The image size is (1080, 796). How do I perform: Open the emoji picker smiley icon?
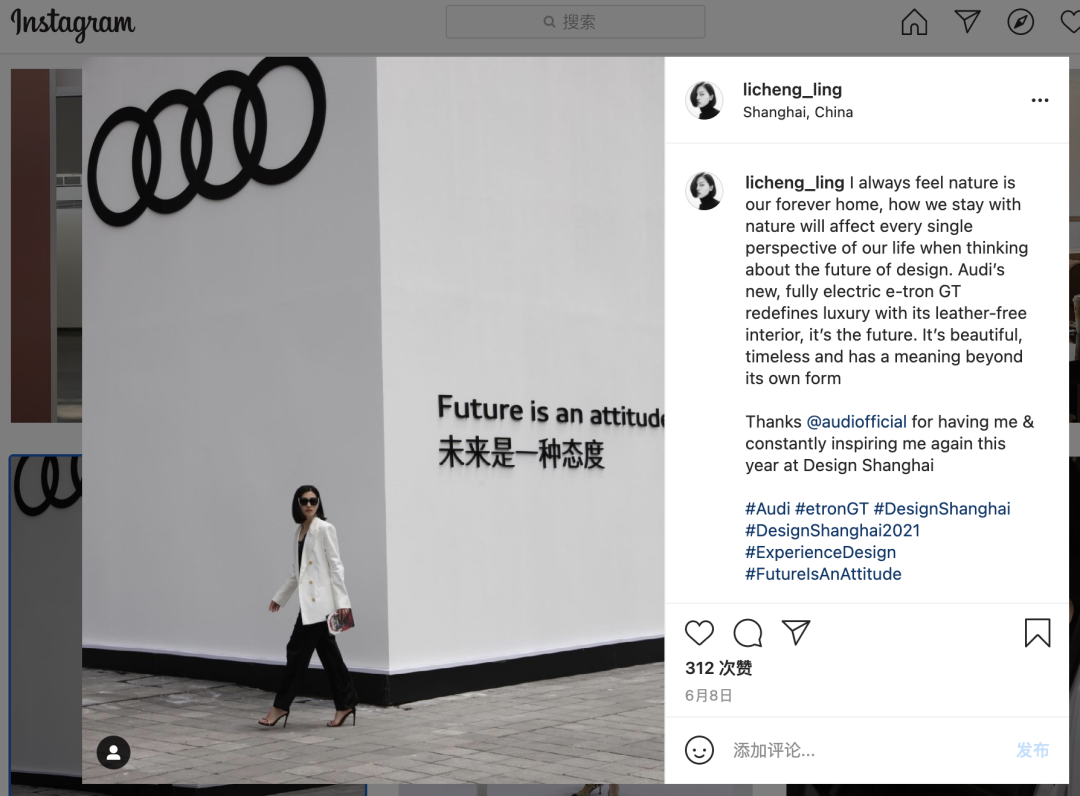click(x=699, y=750)
